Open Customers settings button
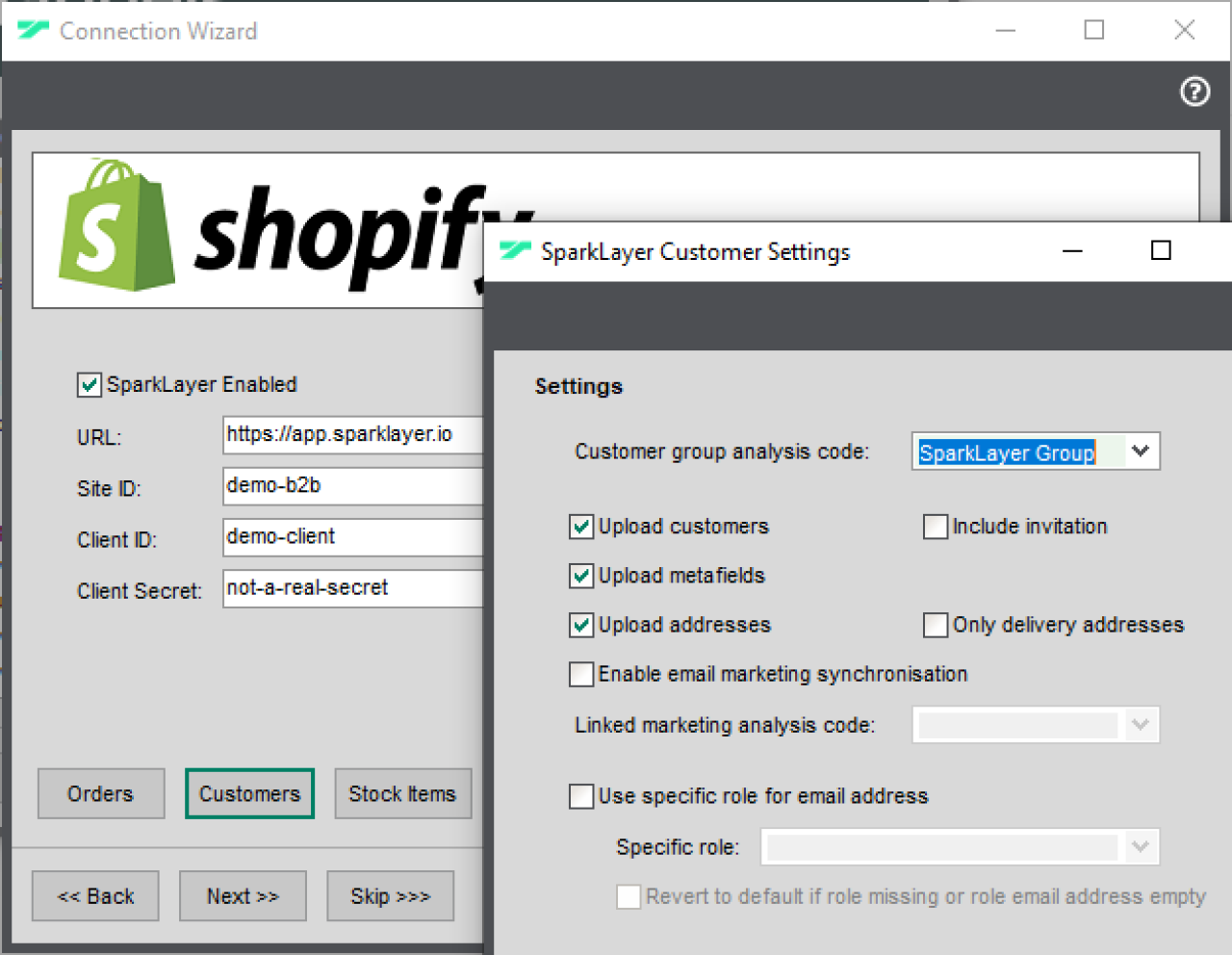 (x=249, y=793)
